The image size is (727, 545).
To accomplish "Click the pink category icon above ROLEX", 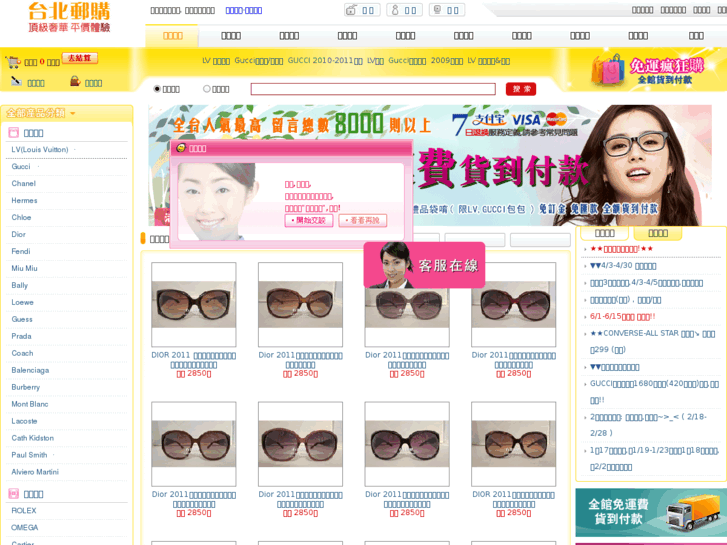I will coord(13,494).
